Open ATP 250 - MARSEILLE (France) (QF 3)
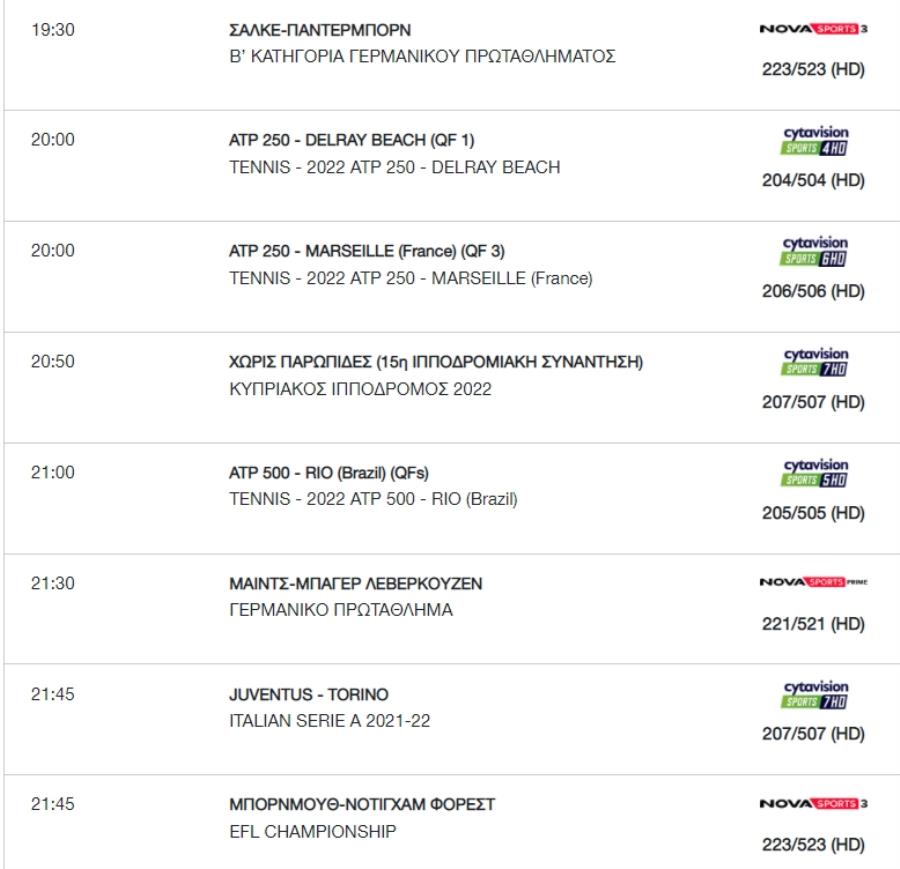 click(367, 251)
